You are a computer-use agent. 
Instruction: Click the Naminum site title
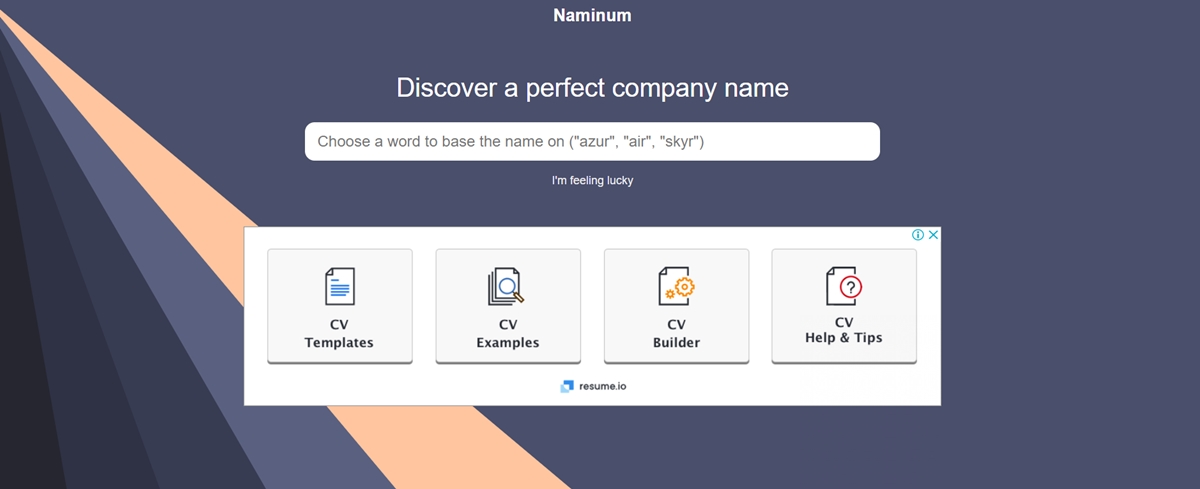(592, 15)
